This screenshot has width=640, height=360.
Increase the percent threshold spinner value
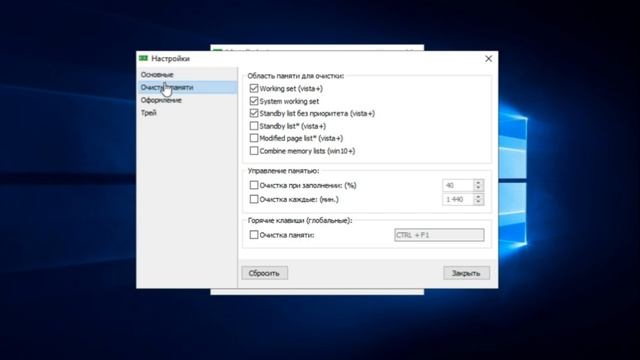[x=479, y=182]
